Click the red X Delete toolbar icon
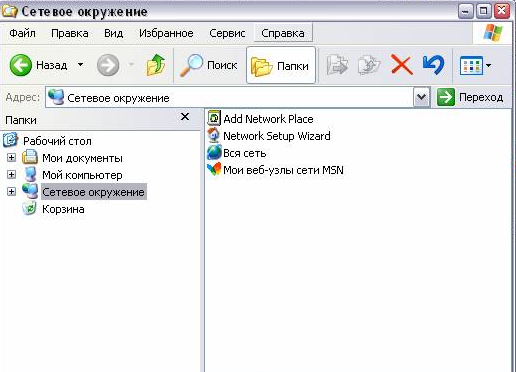Viewport: 516px width, 372px height. (401, 65)
